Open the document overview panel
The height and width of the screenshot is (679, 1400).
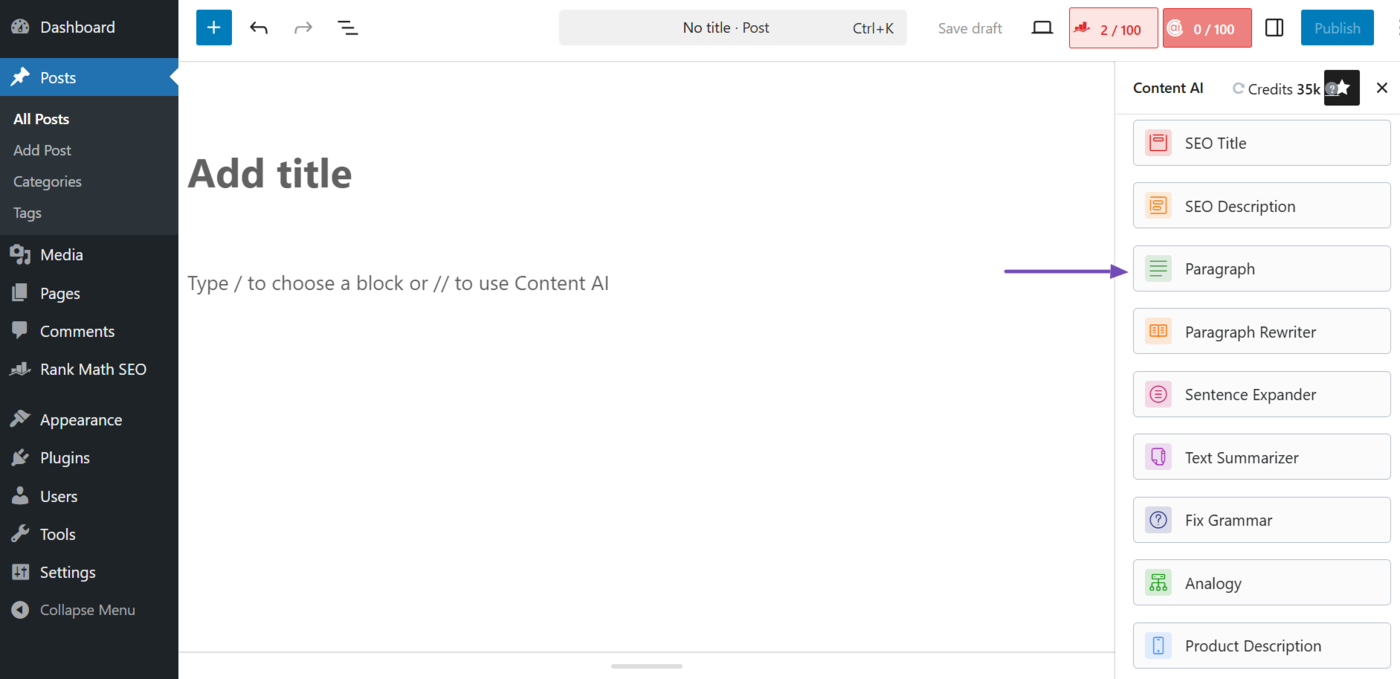pos(347,27)
